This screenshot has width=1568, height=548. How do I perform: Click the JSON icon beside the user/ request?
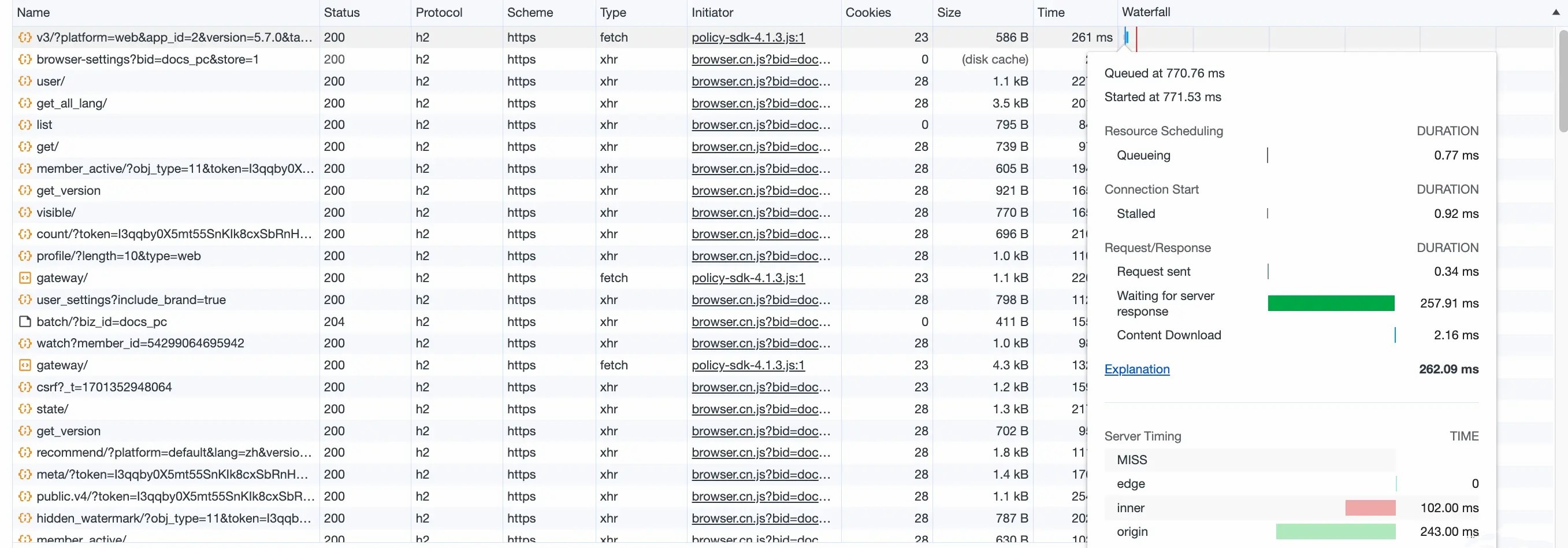24,81
